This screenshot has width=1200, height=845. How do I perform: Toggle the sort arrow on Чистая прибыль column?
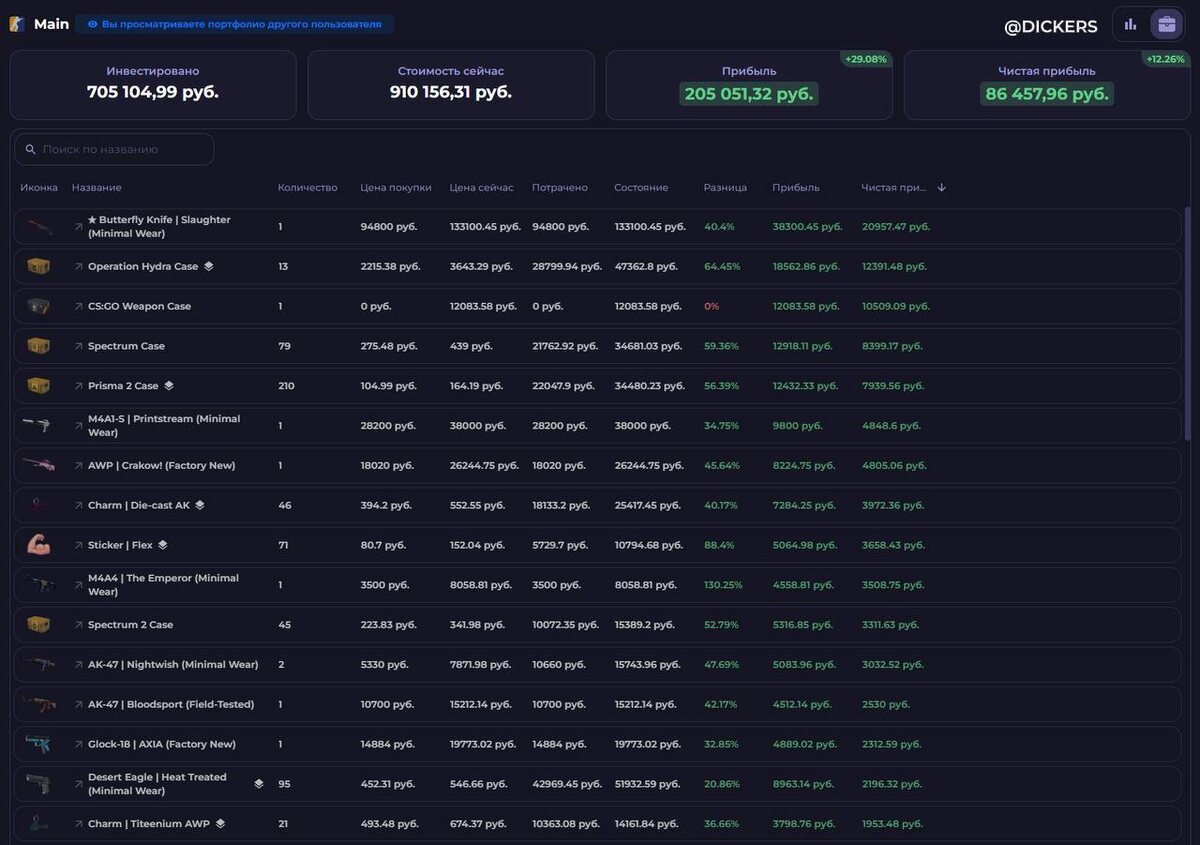point(941,187)
